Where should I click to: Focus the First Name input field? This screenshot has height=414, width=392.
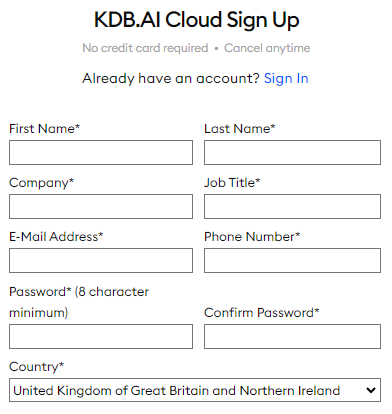101,152
